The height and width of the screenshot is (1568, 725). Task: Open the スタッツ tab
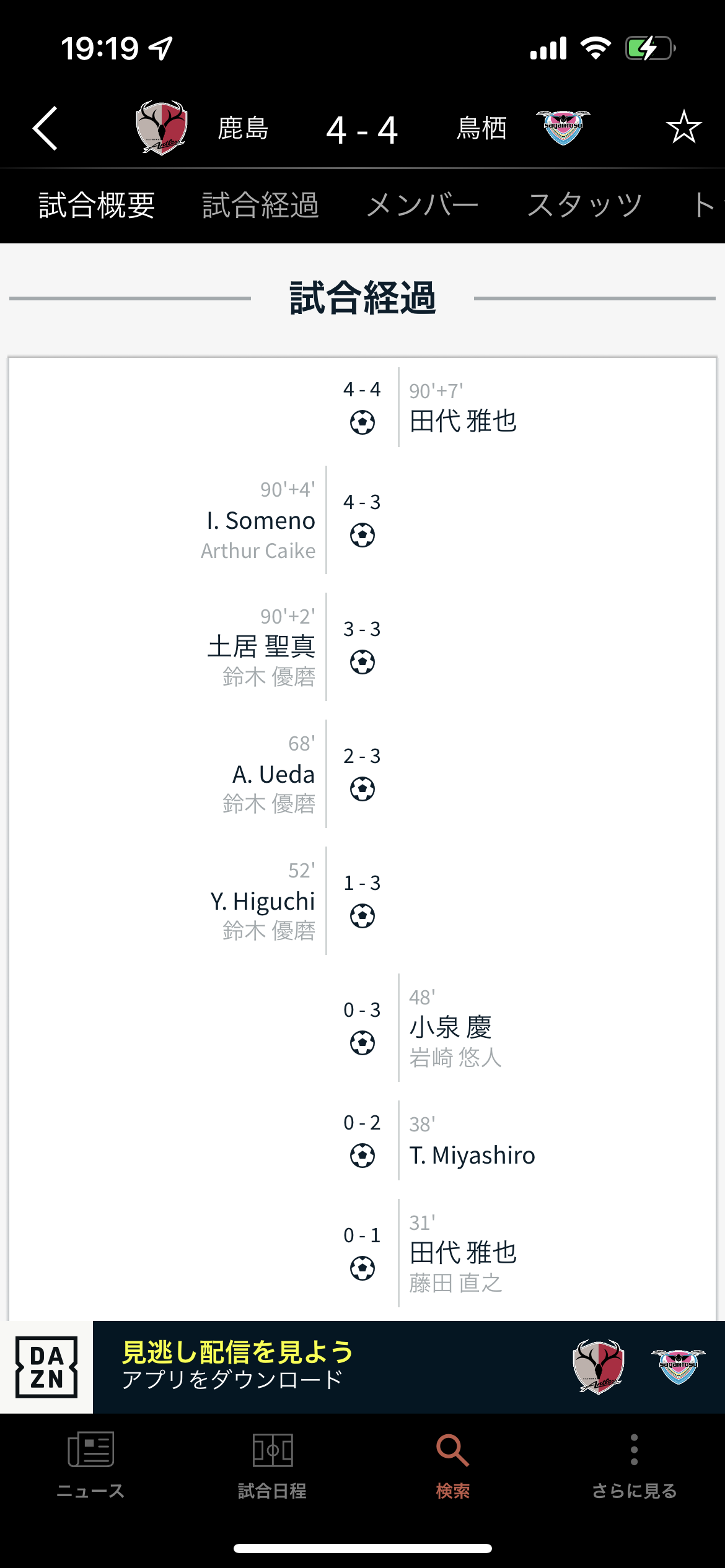(584, 206)
